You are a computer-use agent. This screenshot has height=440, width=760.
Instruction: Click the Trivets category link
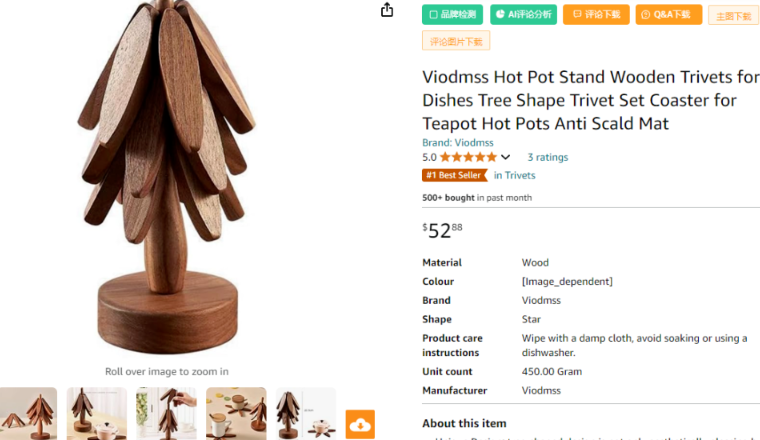click(x=520, y=175)
